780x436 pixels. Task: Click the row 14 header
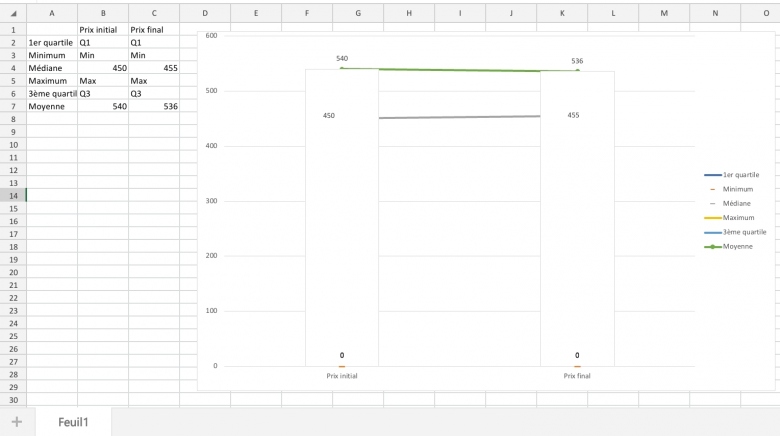(x=13, y=196)
